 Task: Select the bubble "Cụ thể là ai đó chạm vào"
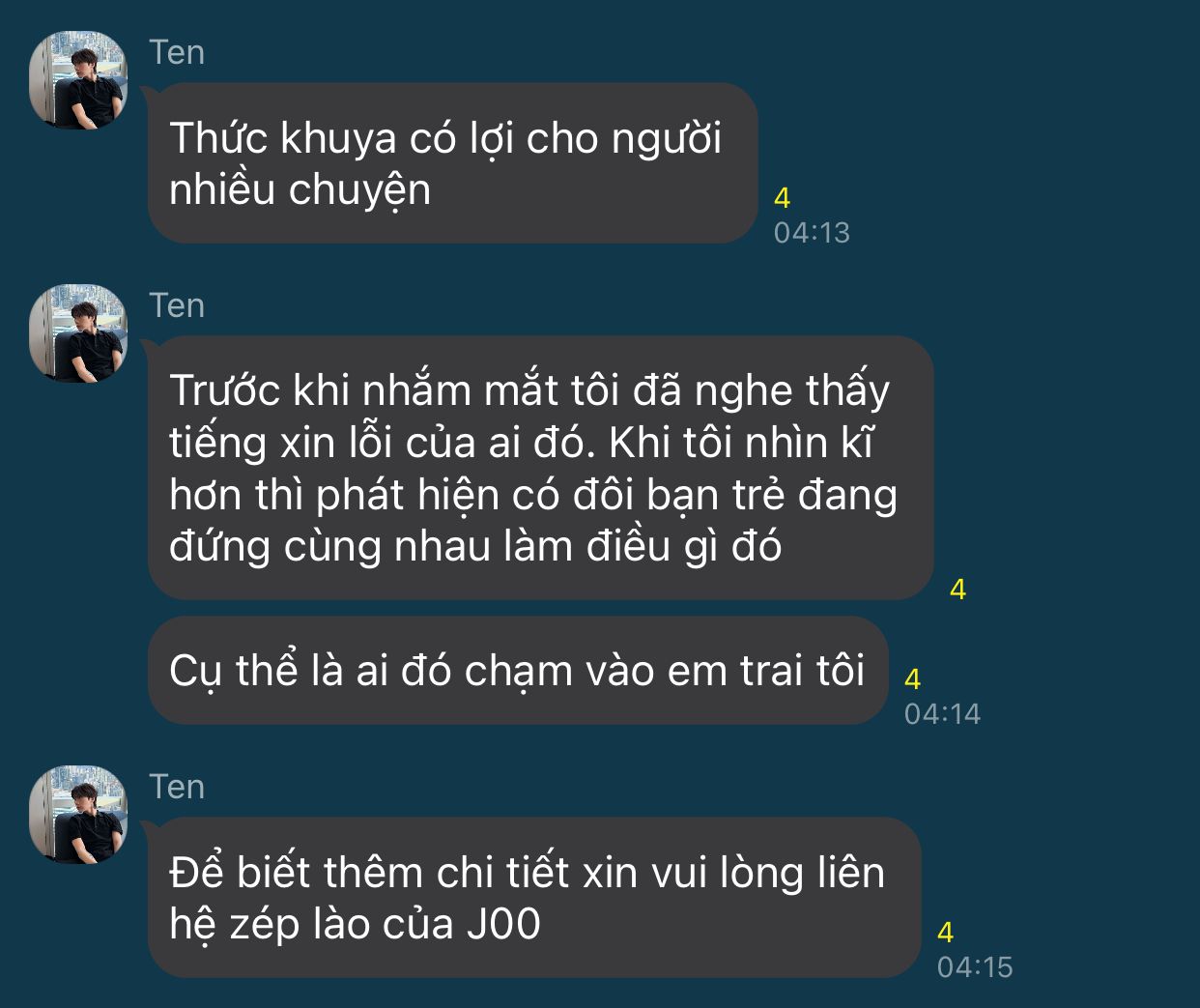coord(517,671)
